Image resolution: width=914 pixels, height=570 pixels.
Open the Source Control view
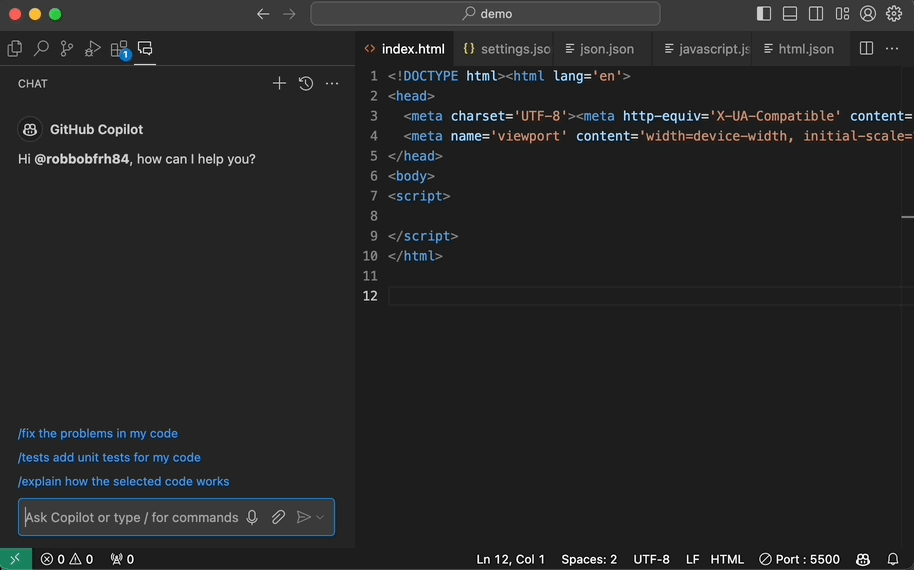67,48
